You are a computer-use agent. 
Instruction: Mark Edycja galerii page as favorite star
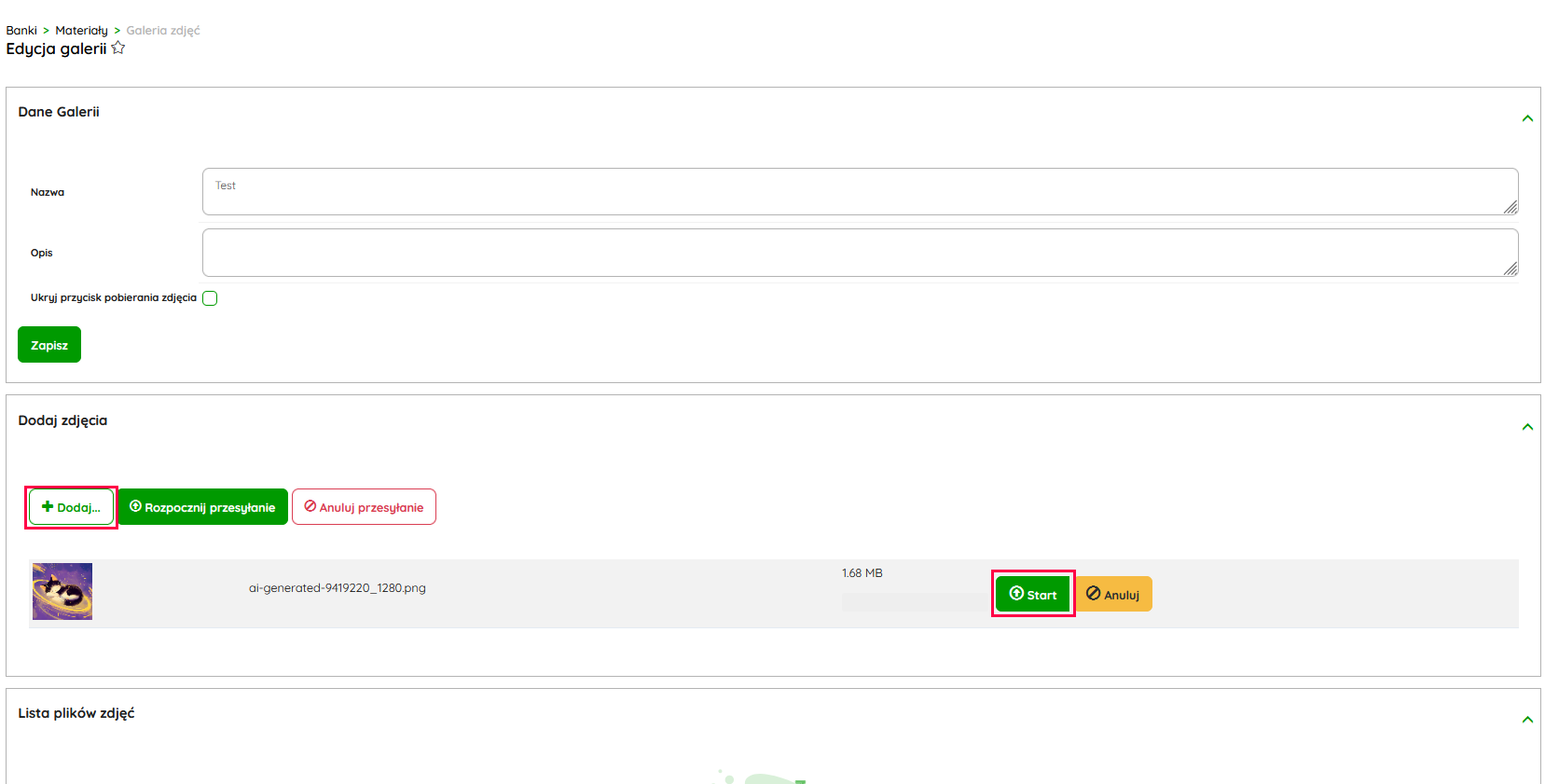pyautogui.click(x=118, y=48)
